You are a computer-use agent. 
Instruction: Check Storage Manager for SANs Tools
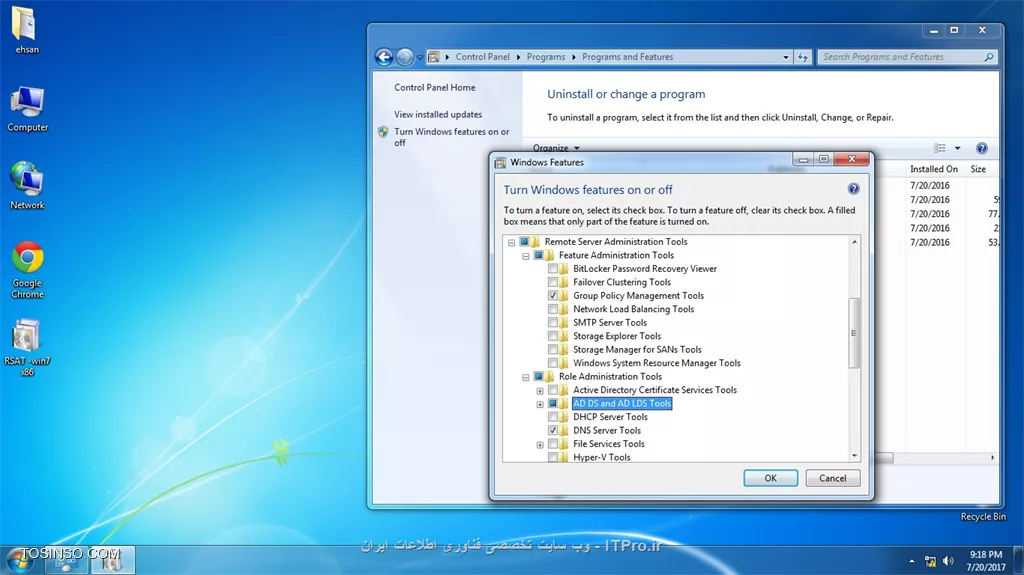[552, 350]
